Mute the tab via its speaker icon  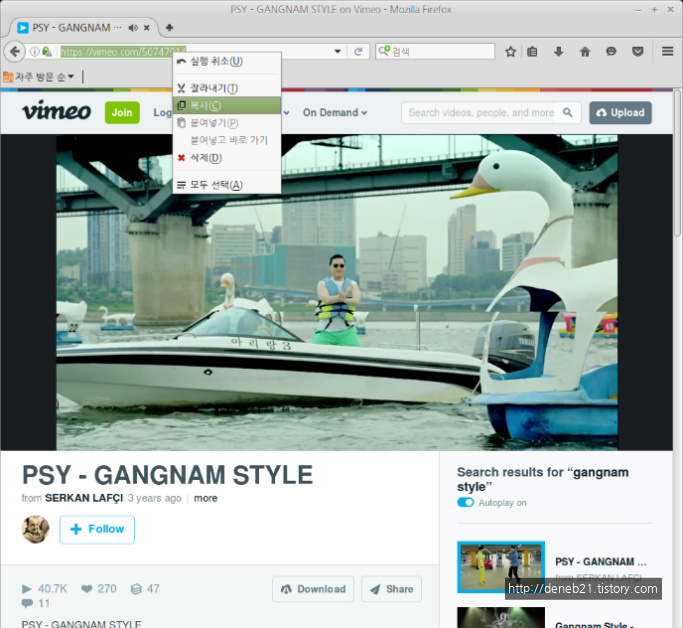pos(133,27)
